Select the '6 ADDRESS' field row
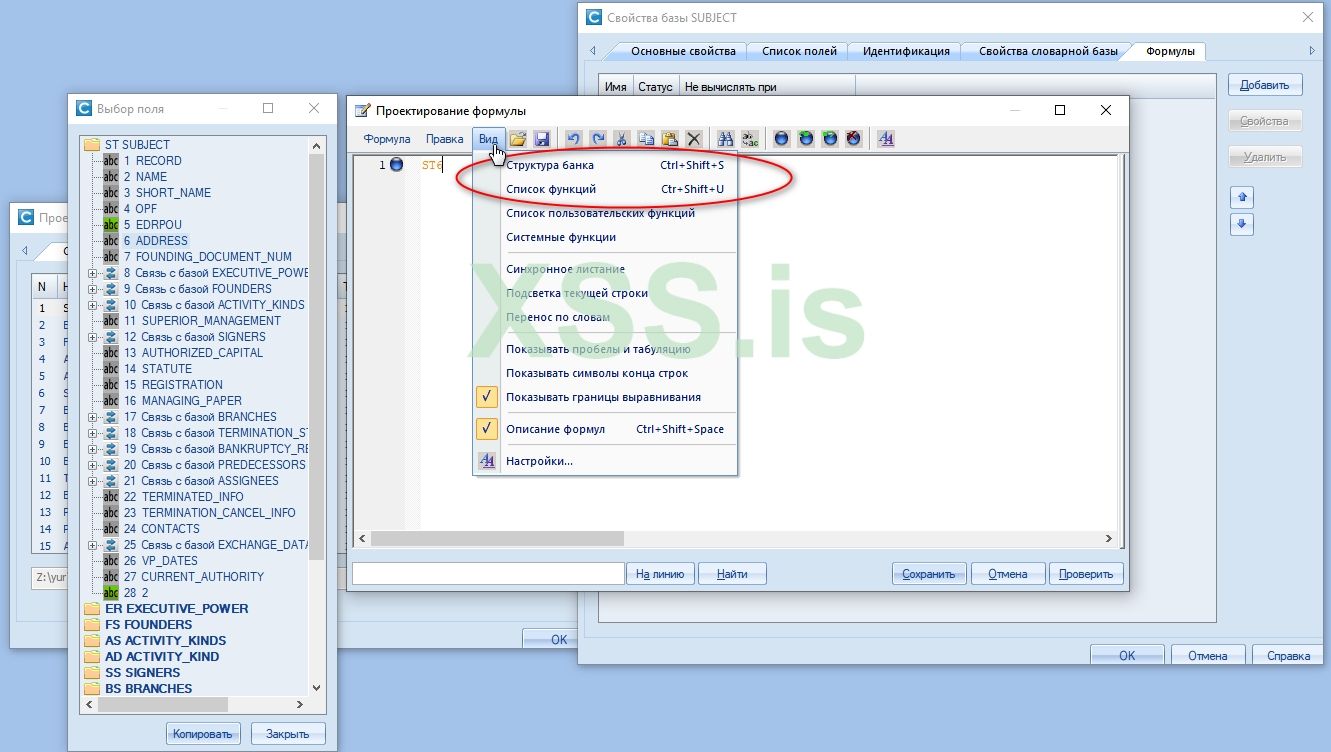 (156, 241)
